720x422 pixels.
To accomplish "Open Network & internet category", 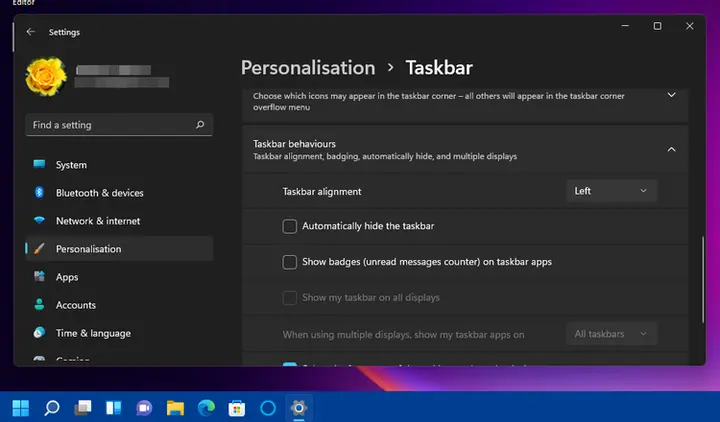I will 119,220.
